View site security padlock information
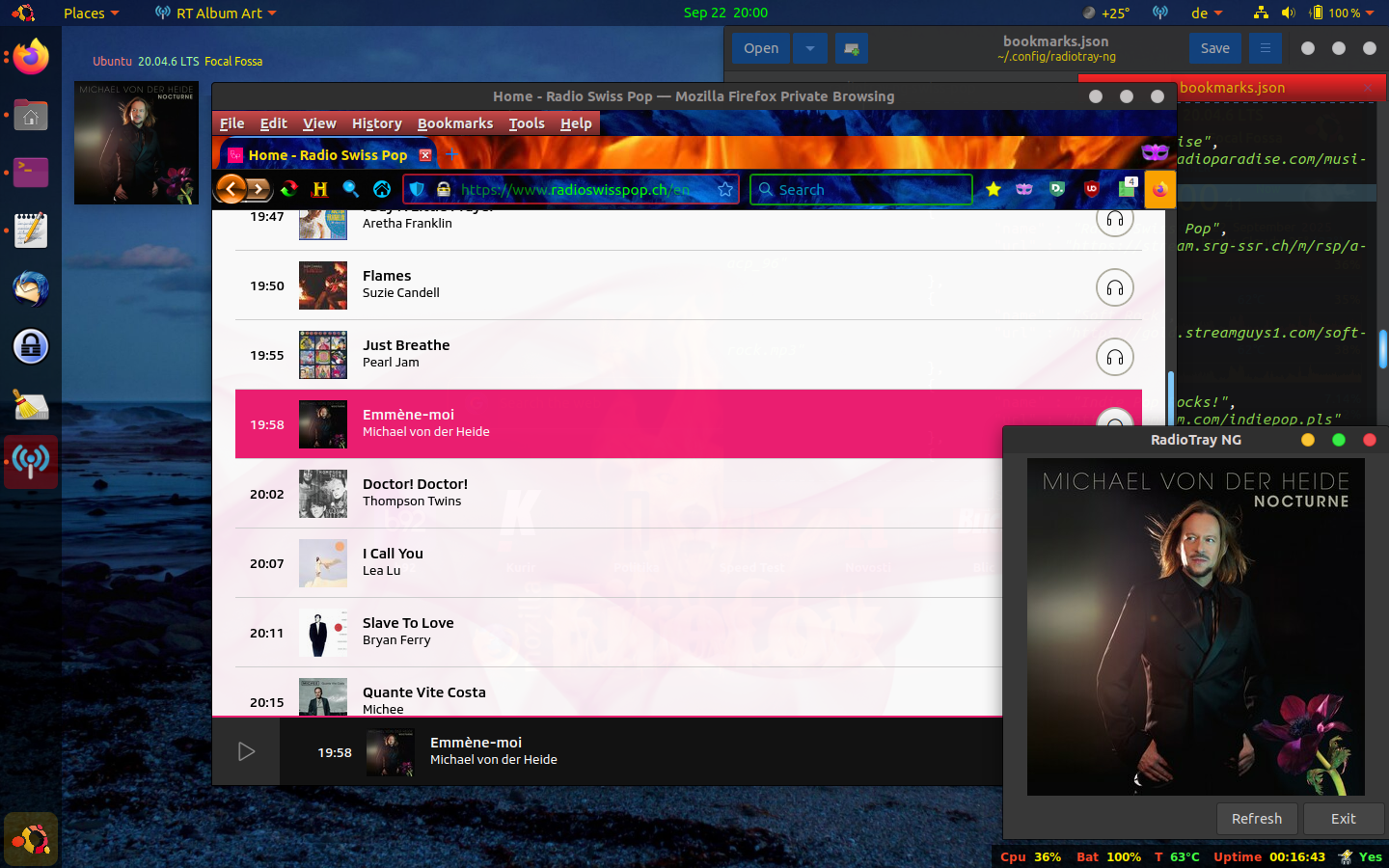This screenshot has height=868, width=1389. (x=444, y=189)
